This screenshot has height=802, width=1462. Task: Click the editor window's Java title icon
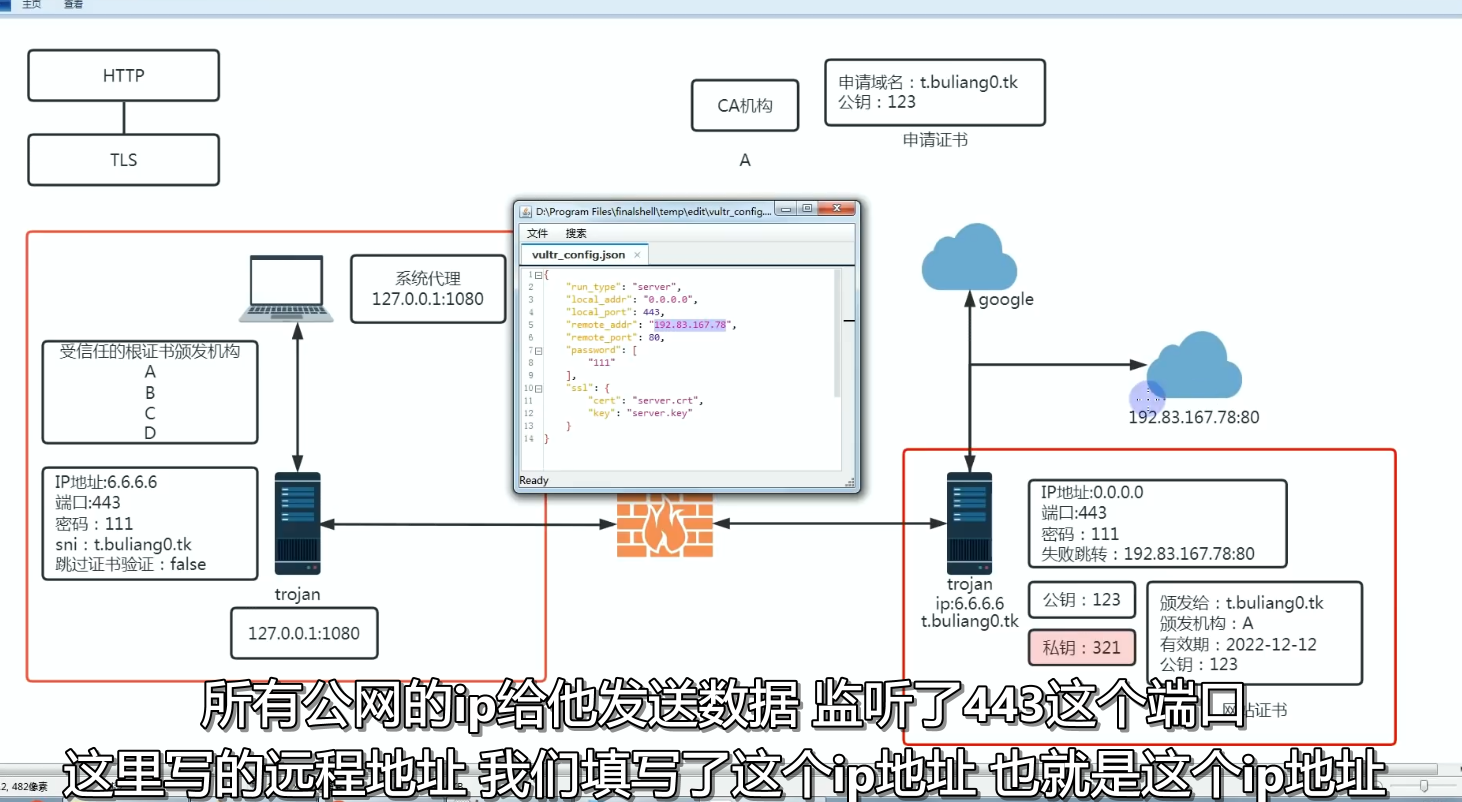[x=526, y=211]
